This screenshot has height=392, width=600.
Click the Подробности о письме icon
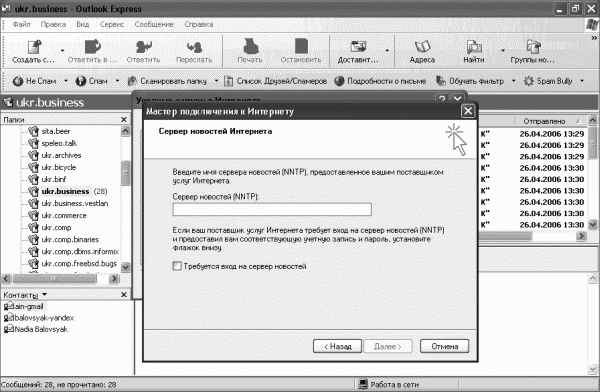339,81
